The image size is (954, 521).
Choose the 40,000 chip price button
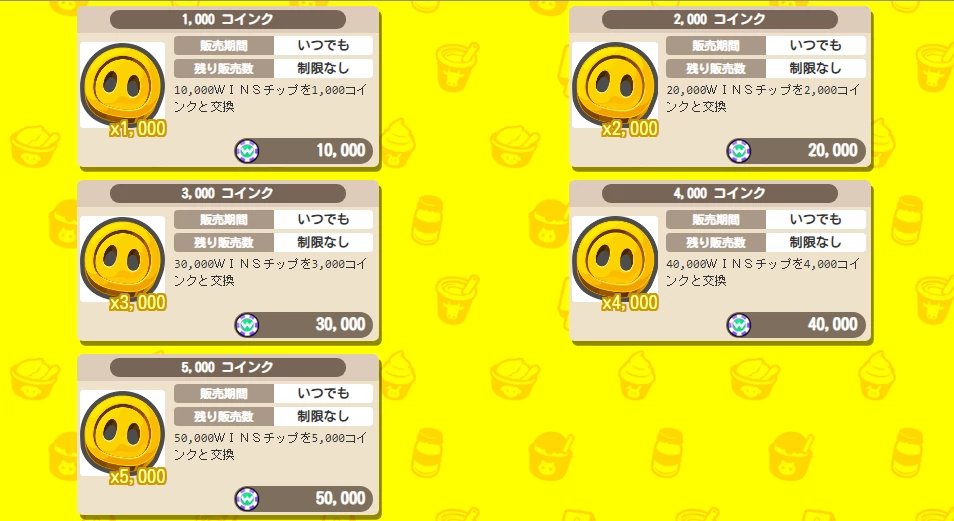pos(796,325)
